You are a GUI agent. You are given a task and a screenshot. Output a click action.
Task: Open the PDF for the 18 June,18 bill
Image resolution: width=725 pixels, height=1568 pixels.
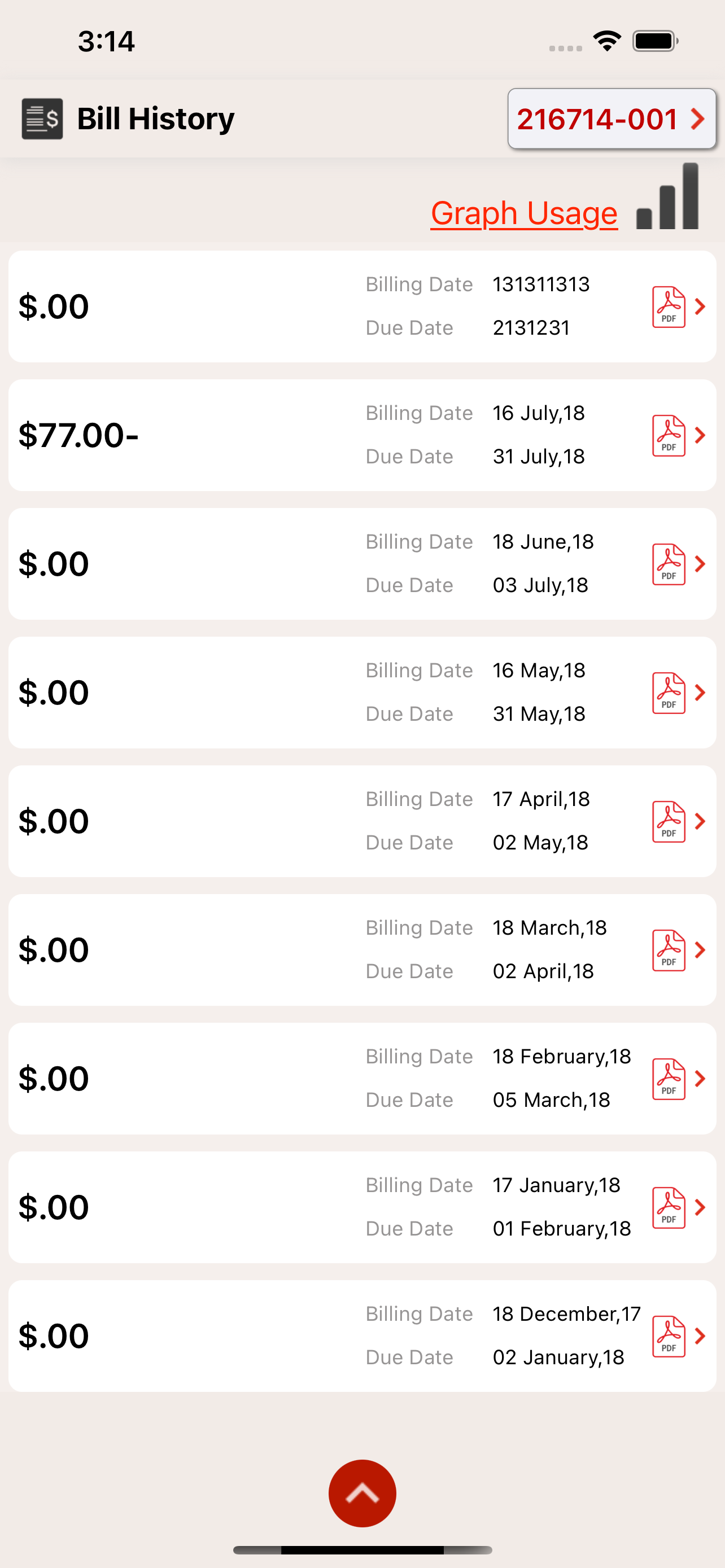click(x=669, y=564)
